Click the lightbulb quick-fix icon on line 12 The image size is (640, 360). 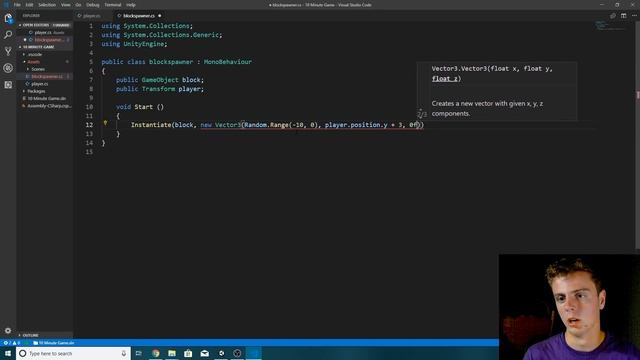click(105, 123)
